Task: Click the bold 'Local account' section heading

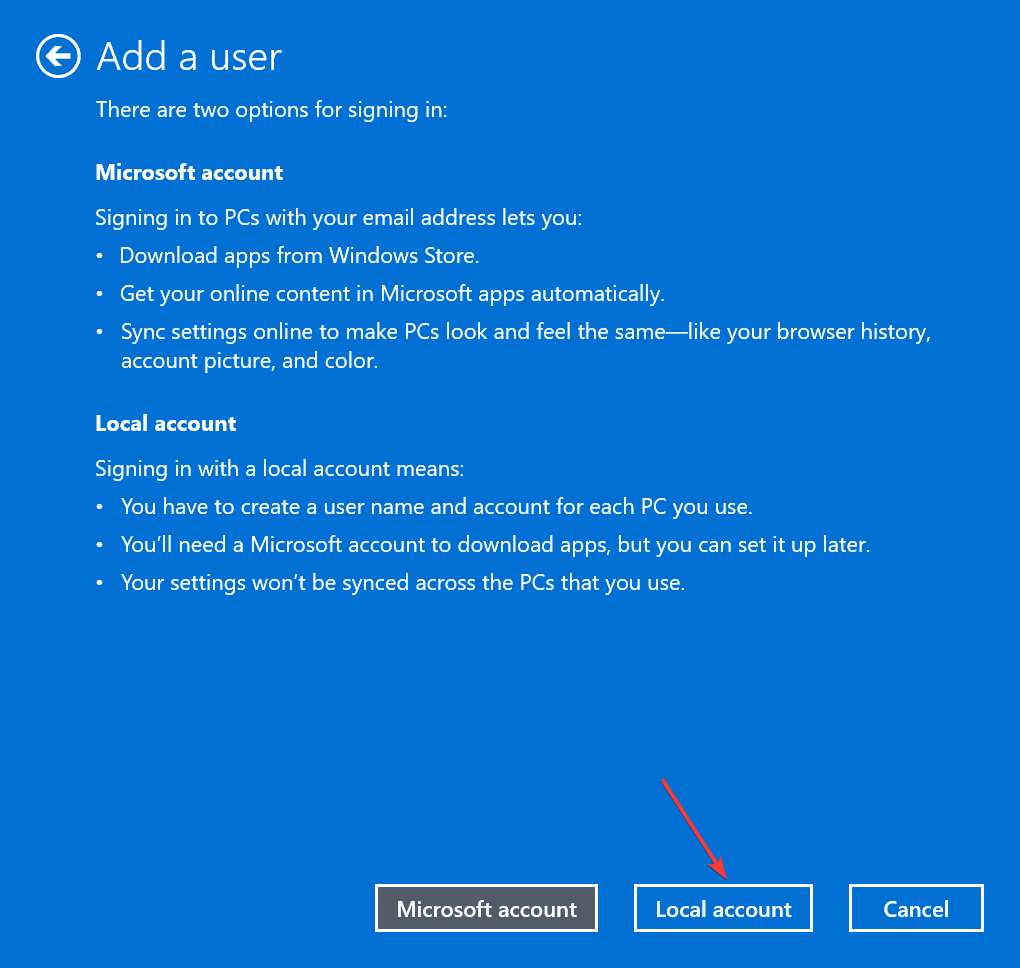Action: point(165,424)
